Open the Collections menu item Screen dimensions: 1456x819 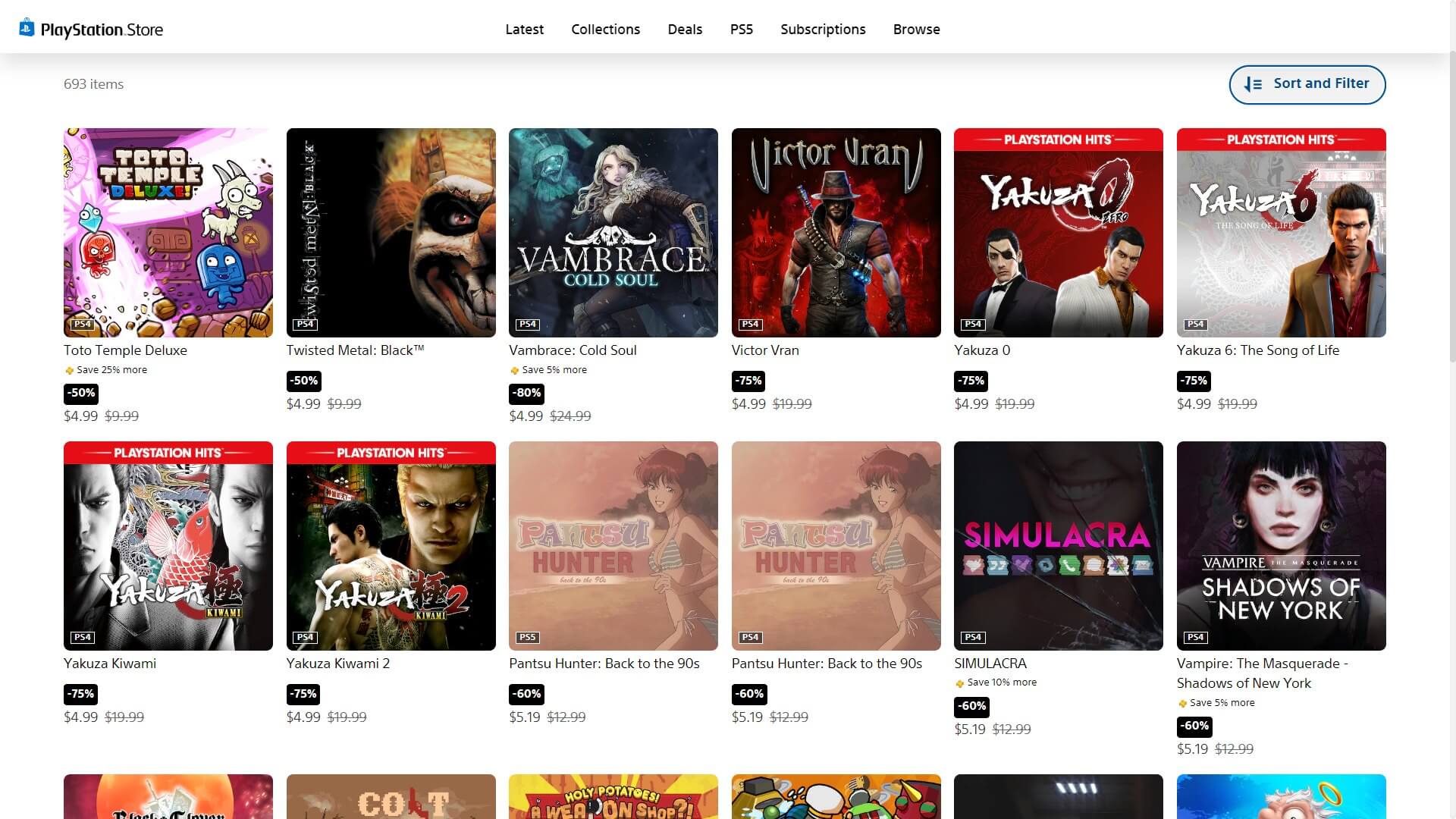point(605,30)
